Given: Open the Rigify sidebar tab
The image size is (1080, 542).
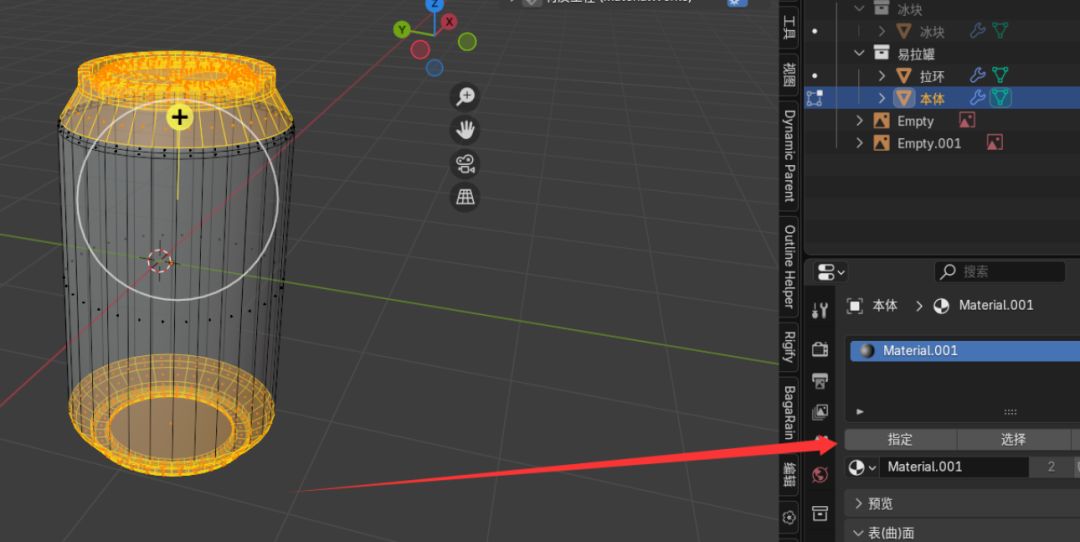Looking at the screenshot, I should 789,346.
